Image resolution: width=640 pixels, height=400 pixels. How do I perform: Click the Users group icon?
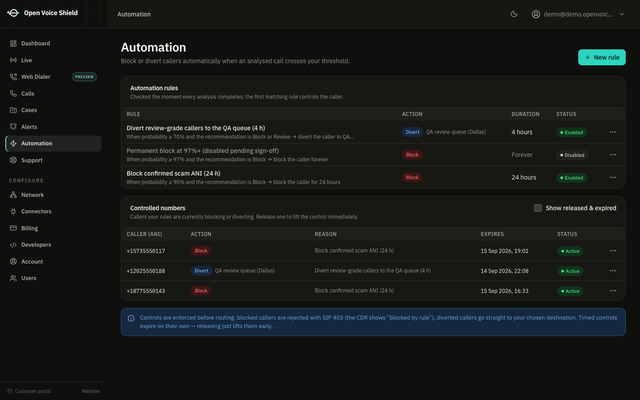click(x=13, y=278)
